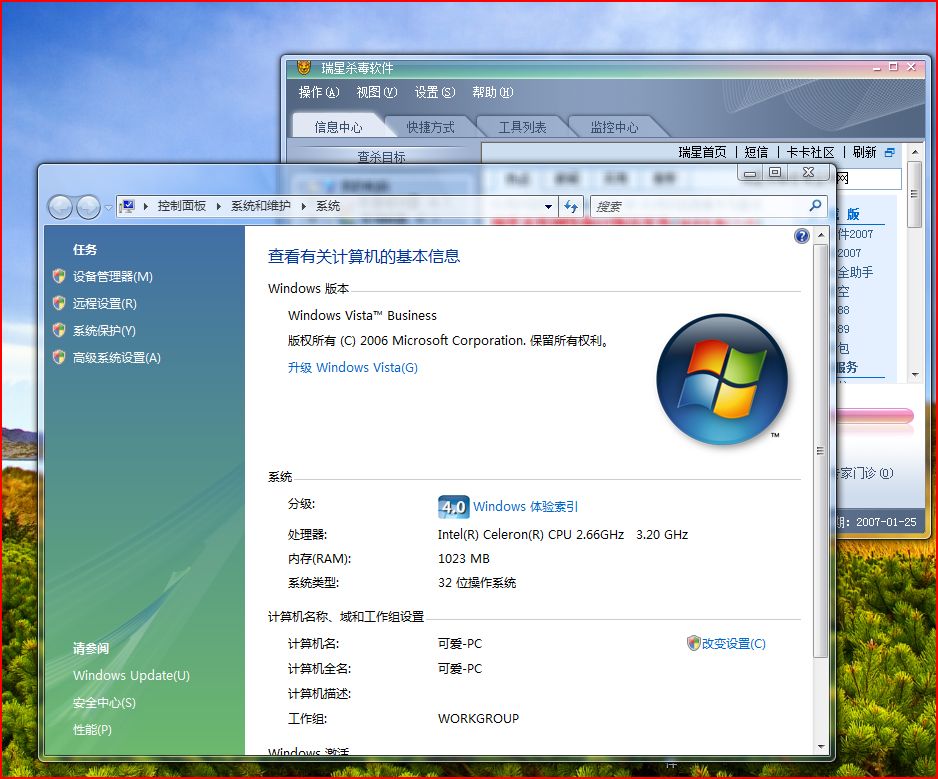Click the Refresh button next to address bar

click(x=571, y=206)
